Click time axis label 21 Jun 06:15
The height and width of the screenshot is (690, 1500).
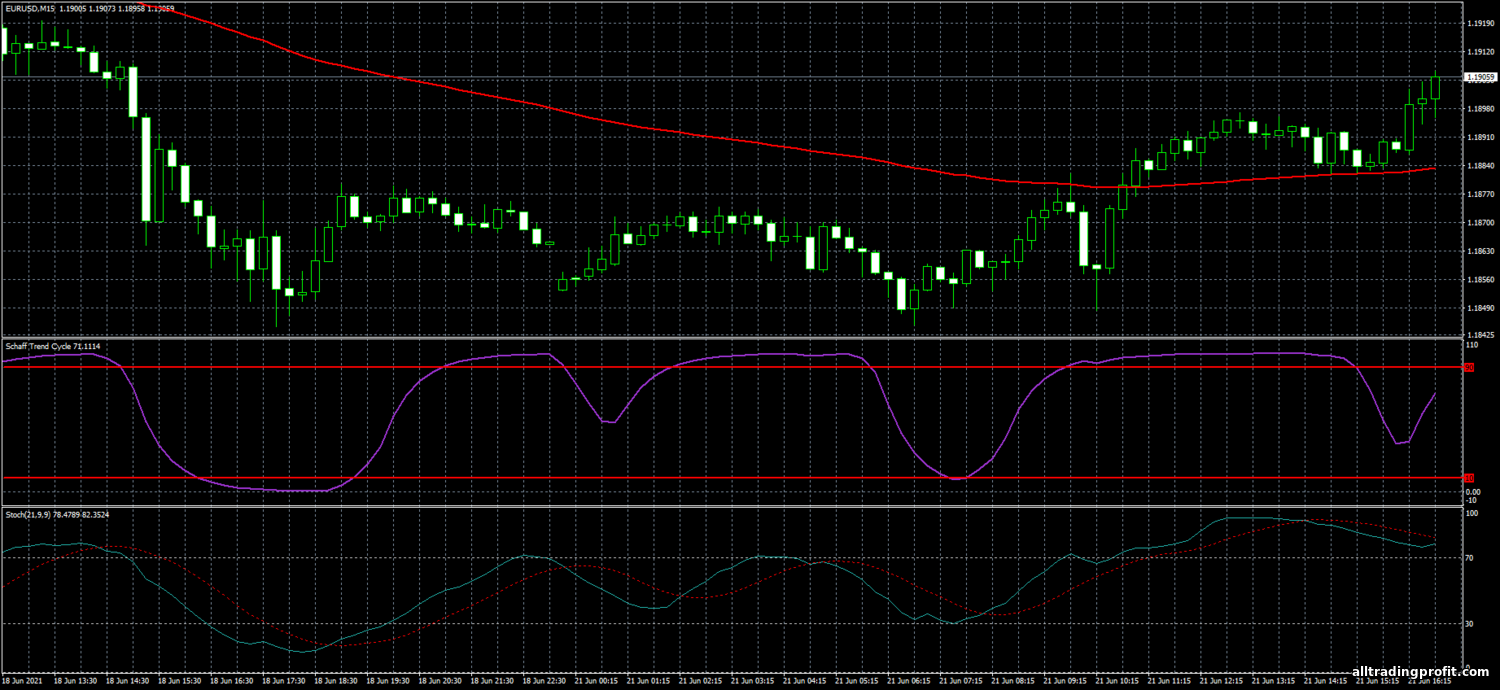pyautogui.click(x=909, y=680)
